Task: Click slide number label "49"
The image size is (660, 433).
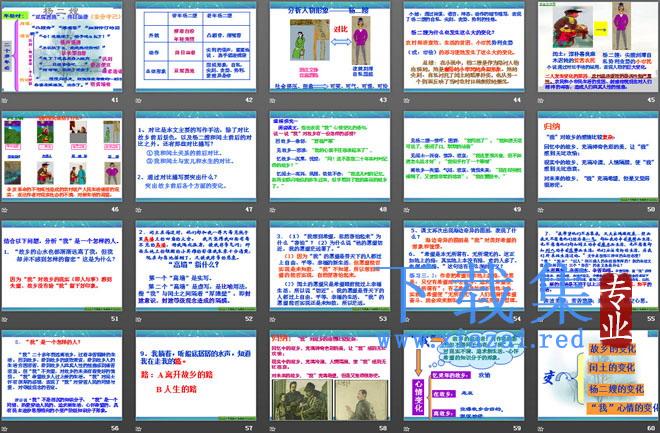Action: tap(517, 210)
